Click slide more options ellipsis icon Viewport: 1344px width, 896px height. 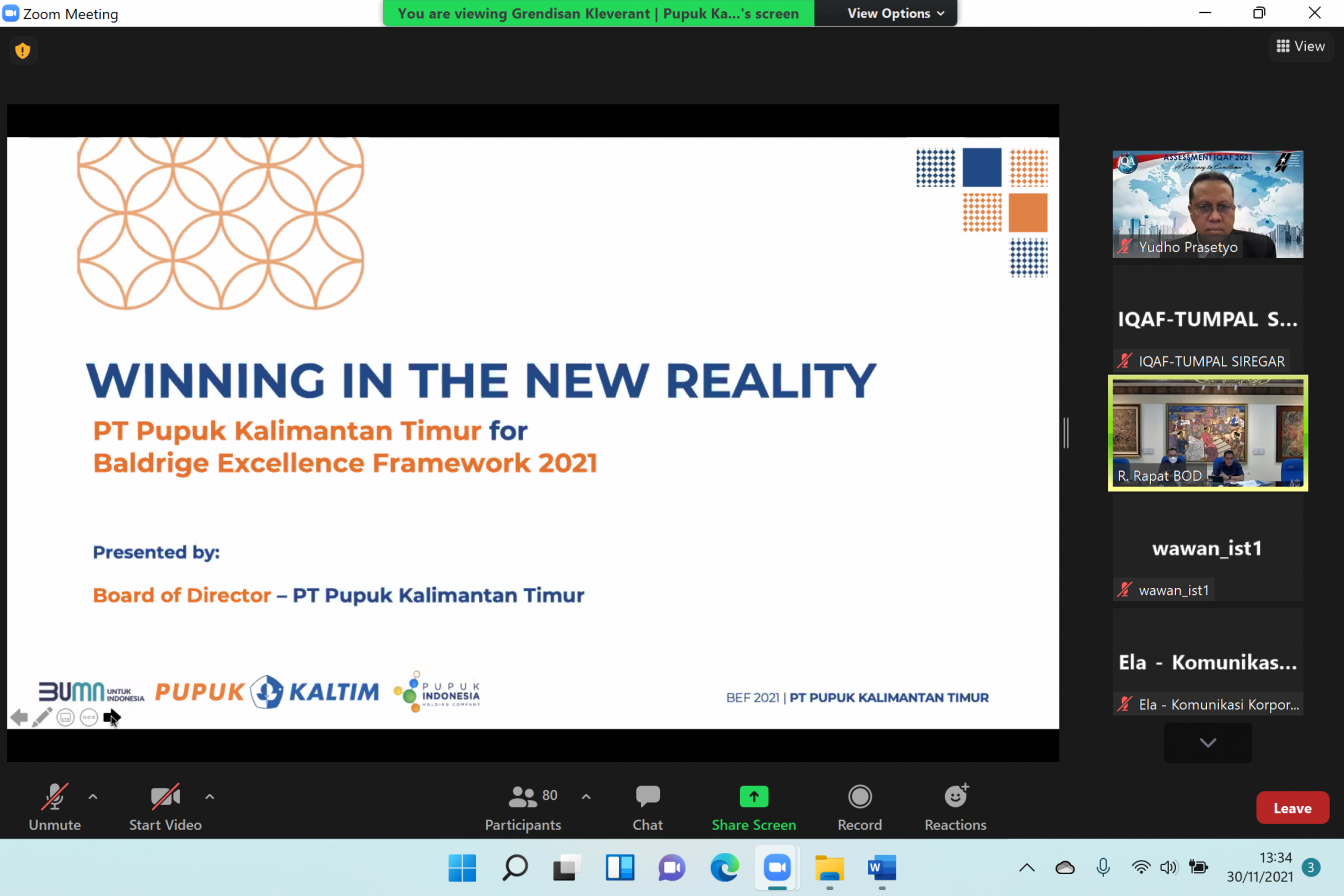[89, 717]
